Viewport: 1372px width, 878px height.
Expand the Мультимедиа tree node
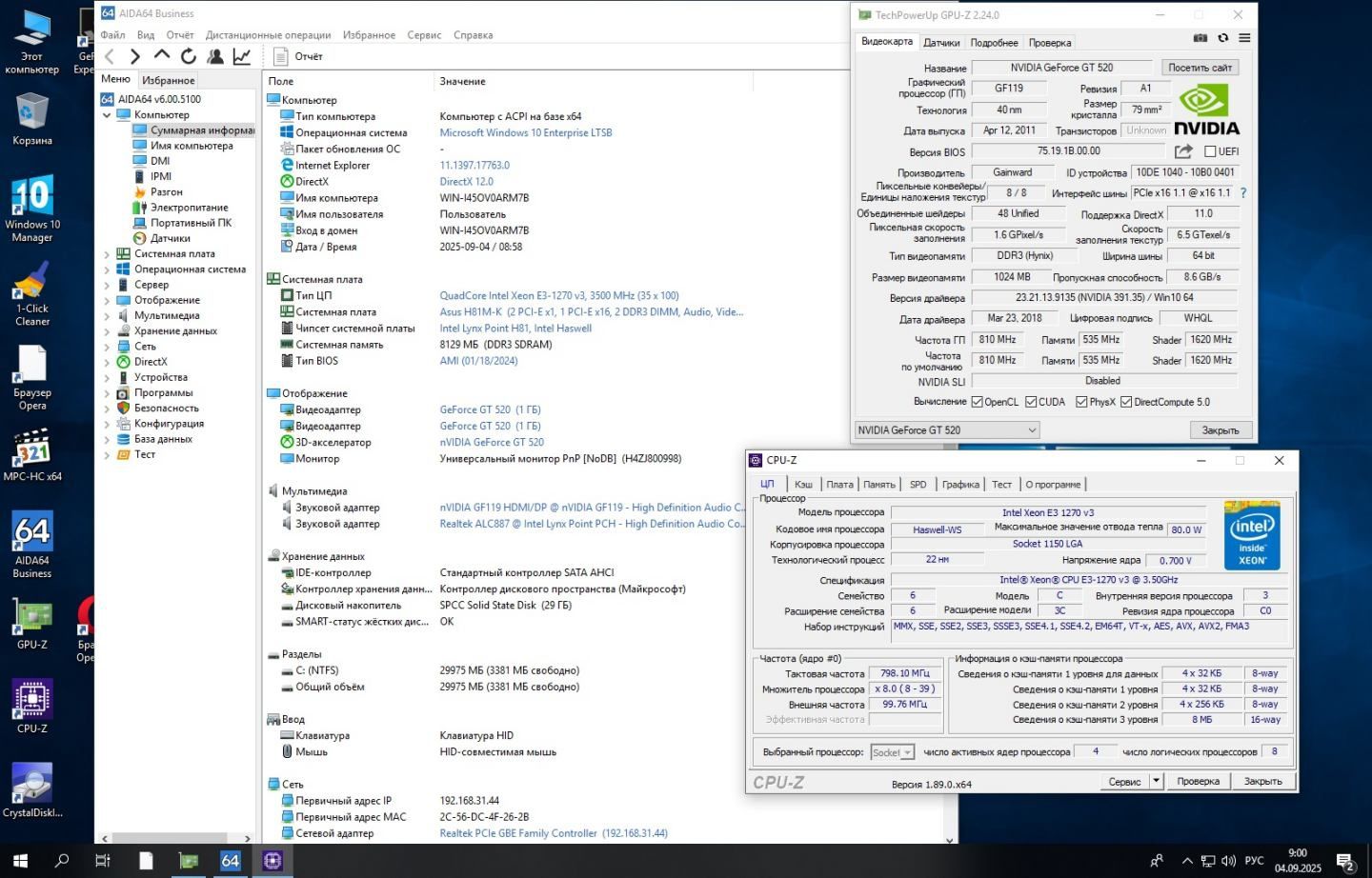point(107,315)
